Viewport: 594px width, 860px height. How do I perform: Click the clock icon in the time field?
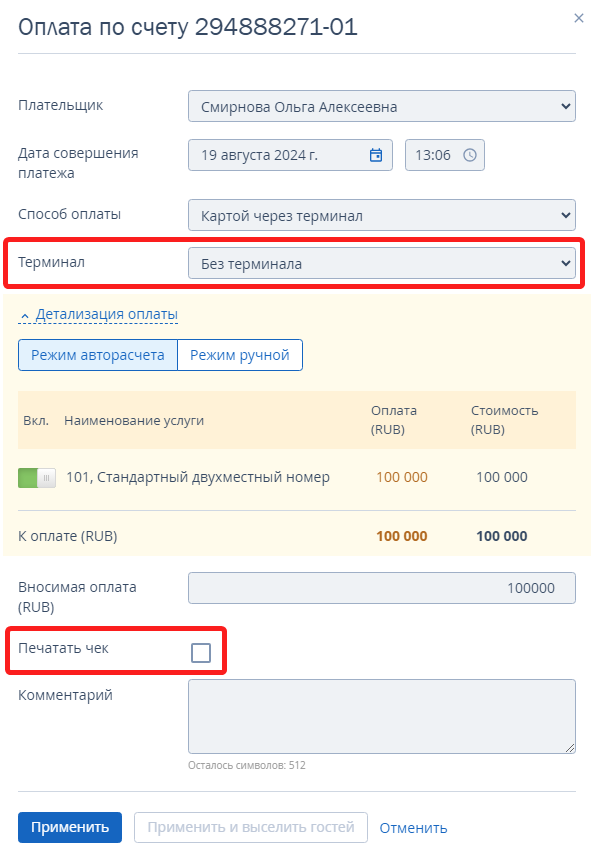pyautogui.click(x=470, y=155)
